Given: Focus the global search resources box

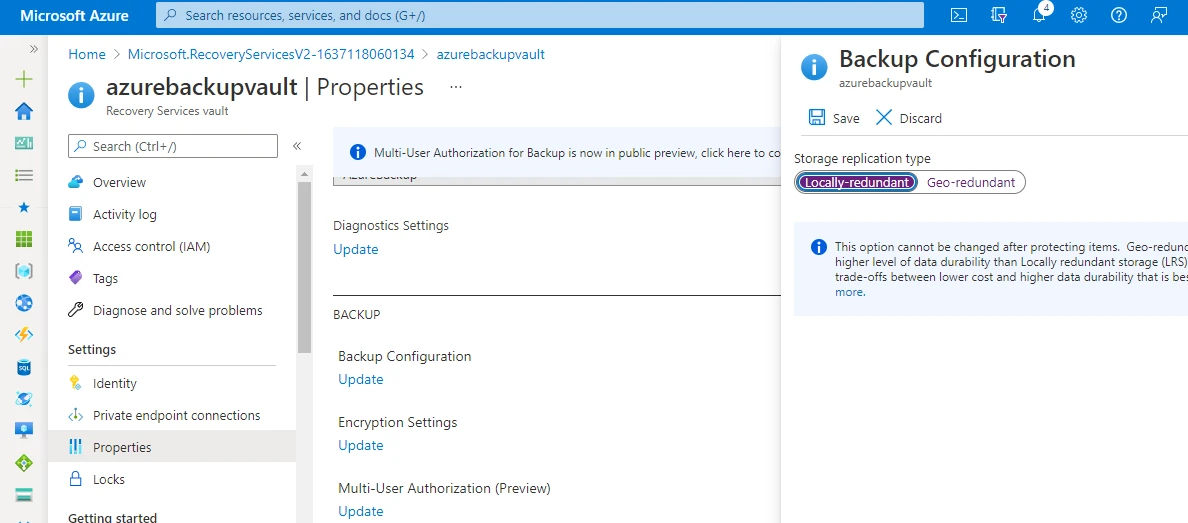Looking at the screenshot, I should (x=539, y=15).
